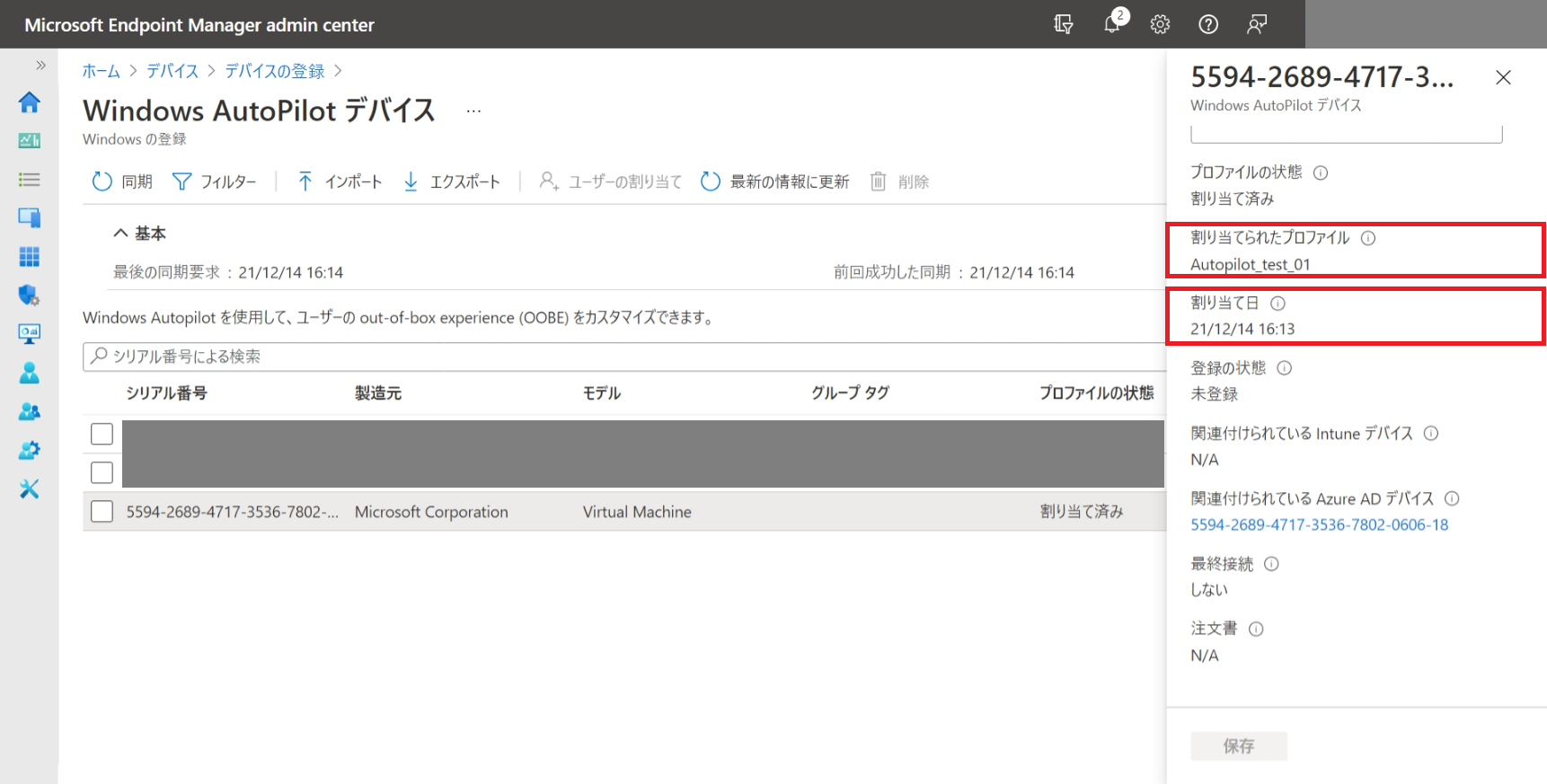Click the 同期 sync toolbar button

pyautogui.click(x=122, y=181)
